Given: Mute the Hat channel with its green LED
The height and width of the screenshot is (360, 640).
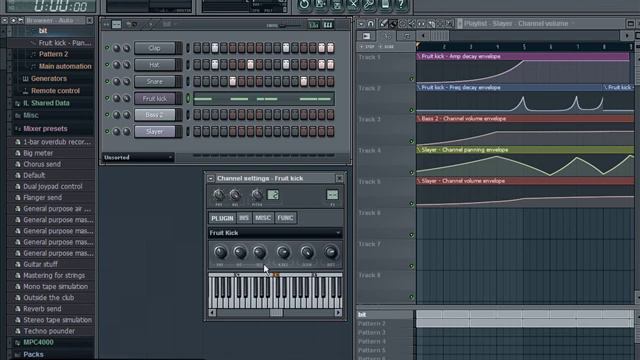Looking at the screenshot, I should pos(107,64).
